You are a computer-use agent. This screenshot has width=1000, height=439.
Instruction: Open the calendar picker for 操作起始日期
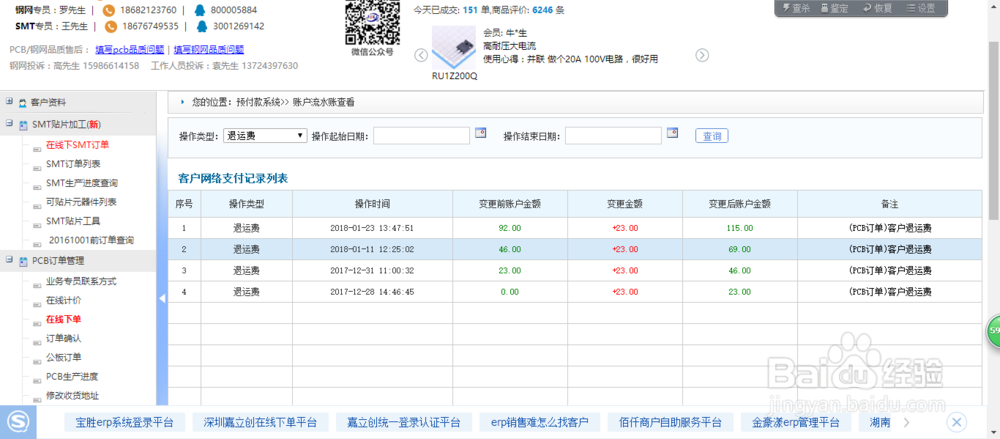tap(480, 133)
